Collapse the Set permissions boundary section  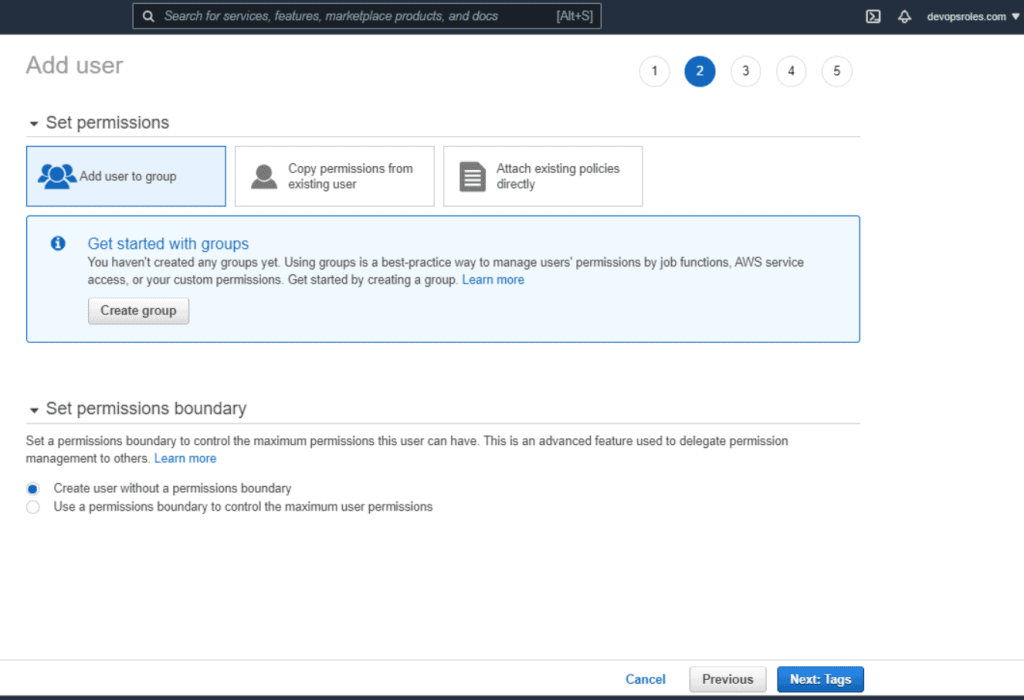(33, 408)
